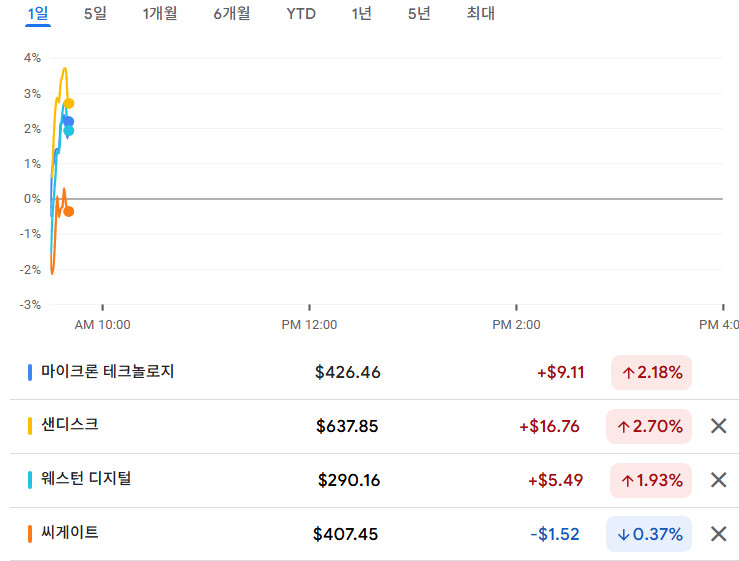
Task: Click the yellow 샌디스크 chart endpoint dot
Action: [69, 103]
